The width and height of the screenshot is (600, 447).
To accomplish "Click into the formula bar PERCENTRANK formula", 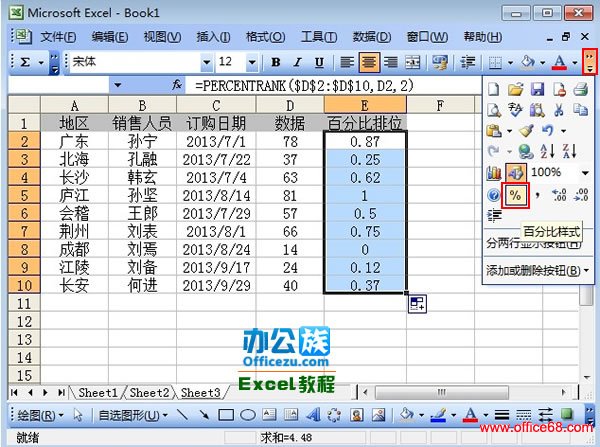I will [304, 85].
